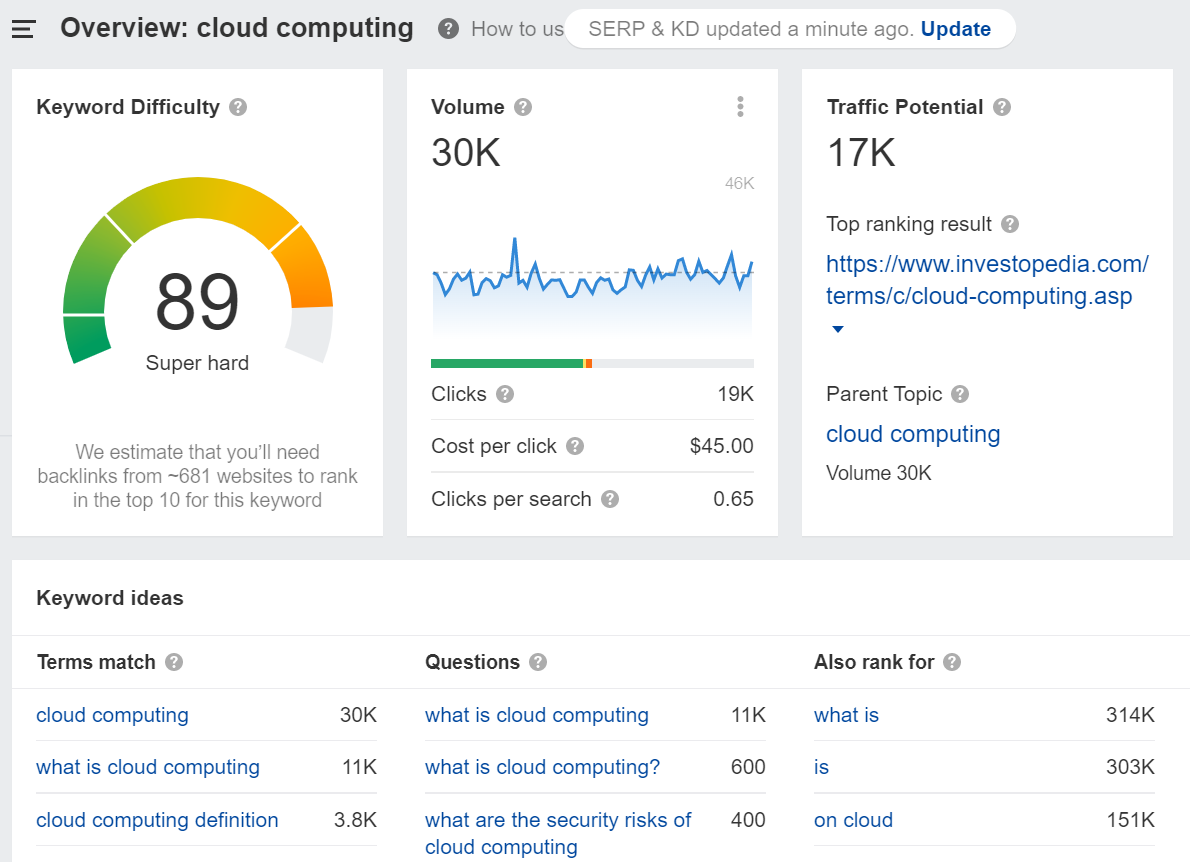The height and width of the screenshot is (862, 1190).
Task: Open 'cloud computing definition' keyword link
Action: point(157,820)
